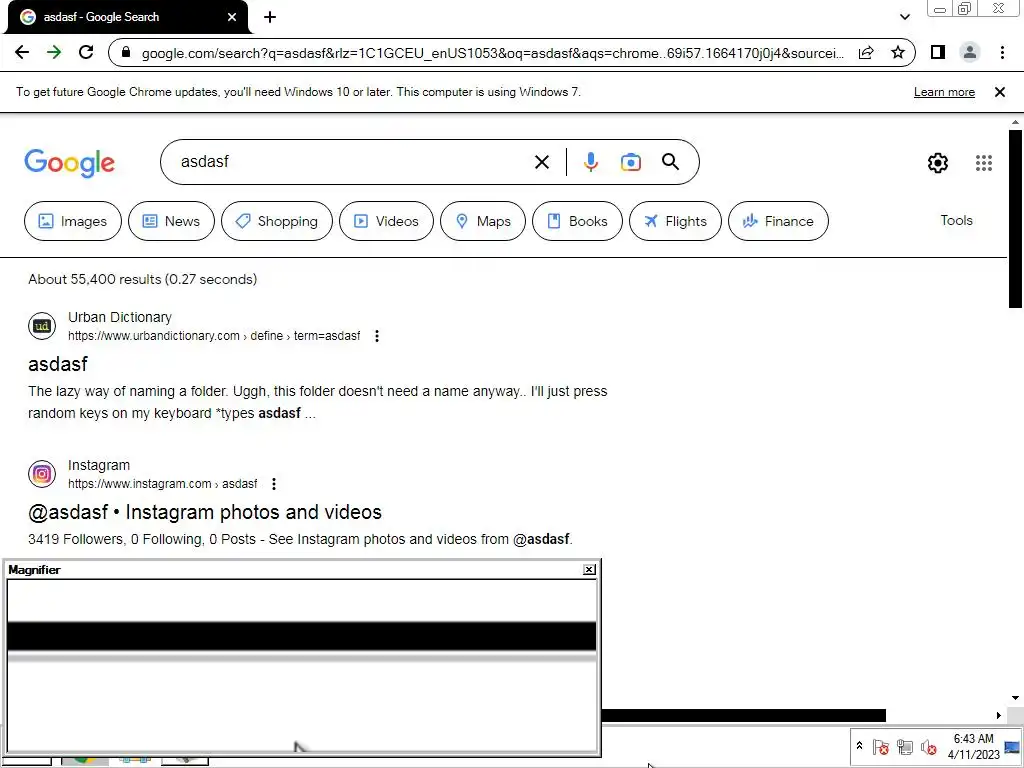This screenshot has height=768, width=1024.
Task: Switch to Flights results
Action: click(x=675, y=221)
